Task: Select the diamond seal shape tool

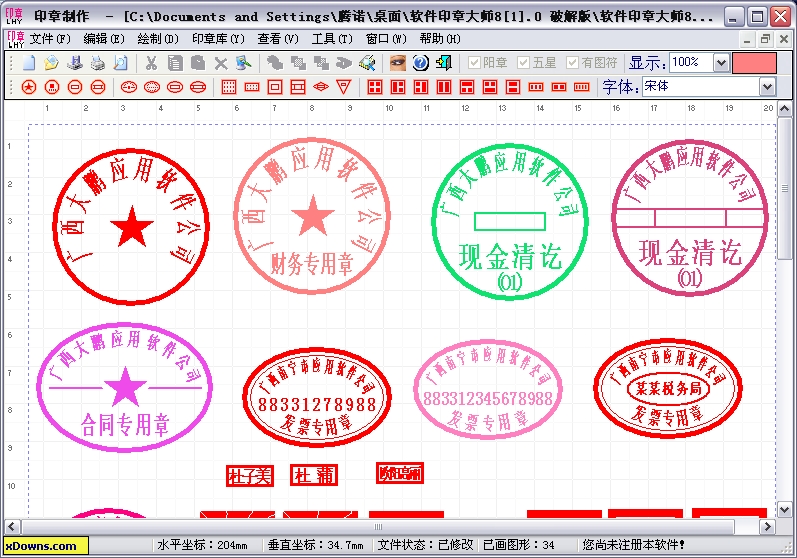Action: pyautogui.click(x=321, y=87)
